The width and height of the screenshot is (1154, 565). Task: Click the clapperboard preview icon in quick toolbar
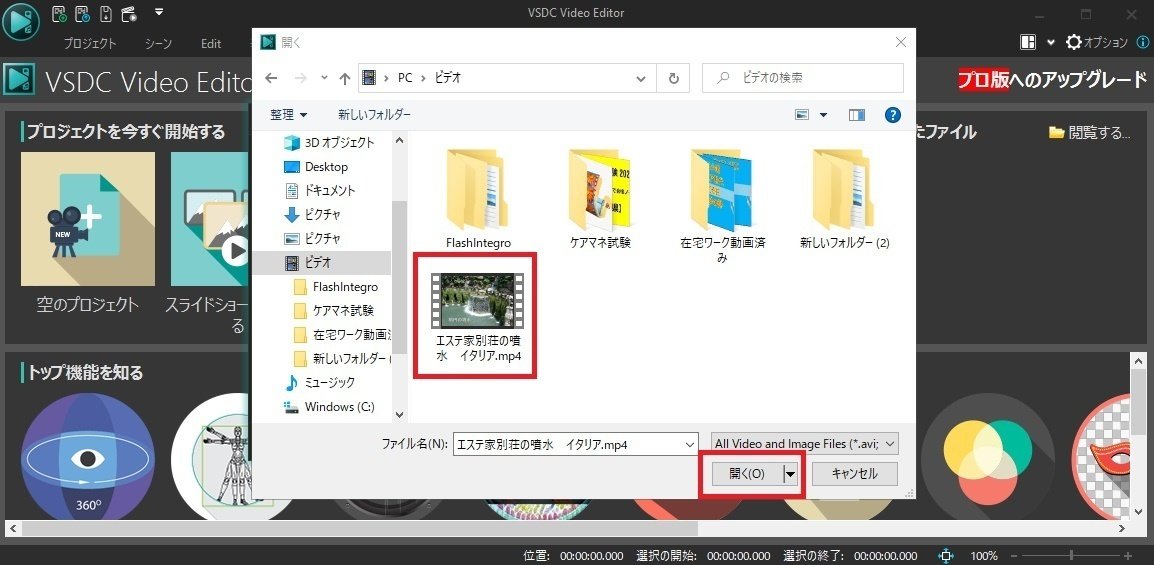click(x=130, y=13)
